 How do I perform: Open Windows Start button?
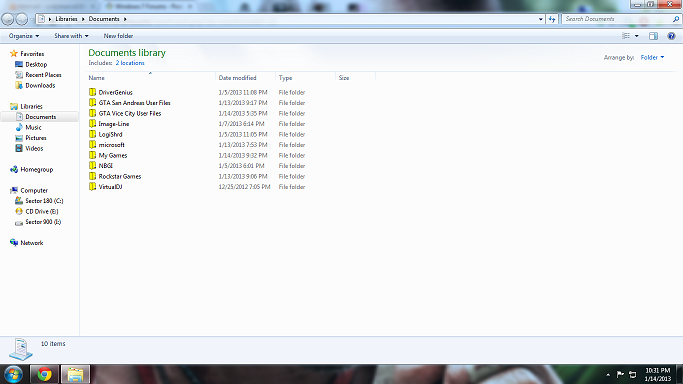(x=14, y=374)
